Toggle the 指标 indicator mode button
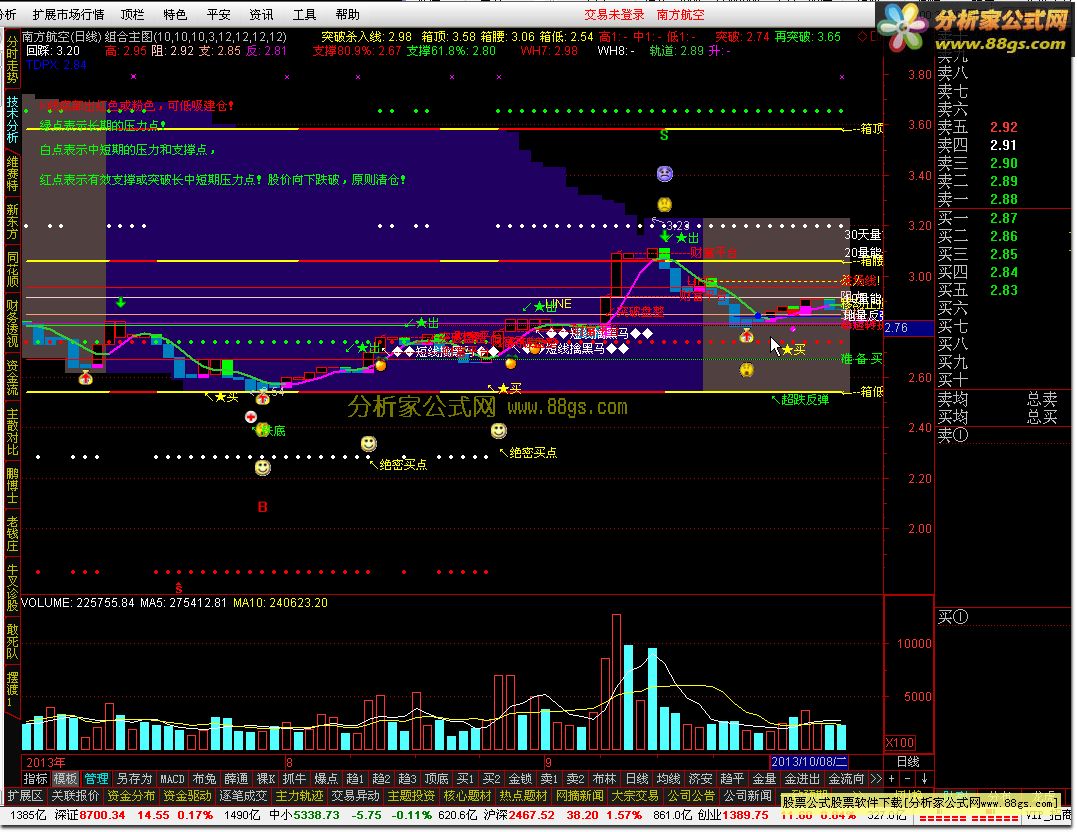The width and height of the screenshot is (1077, 832). pyautogui.click(x=35, y=779)
